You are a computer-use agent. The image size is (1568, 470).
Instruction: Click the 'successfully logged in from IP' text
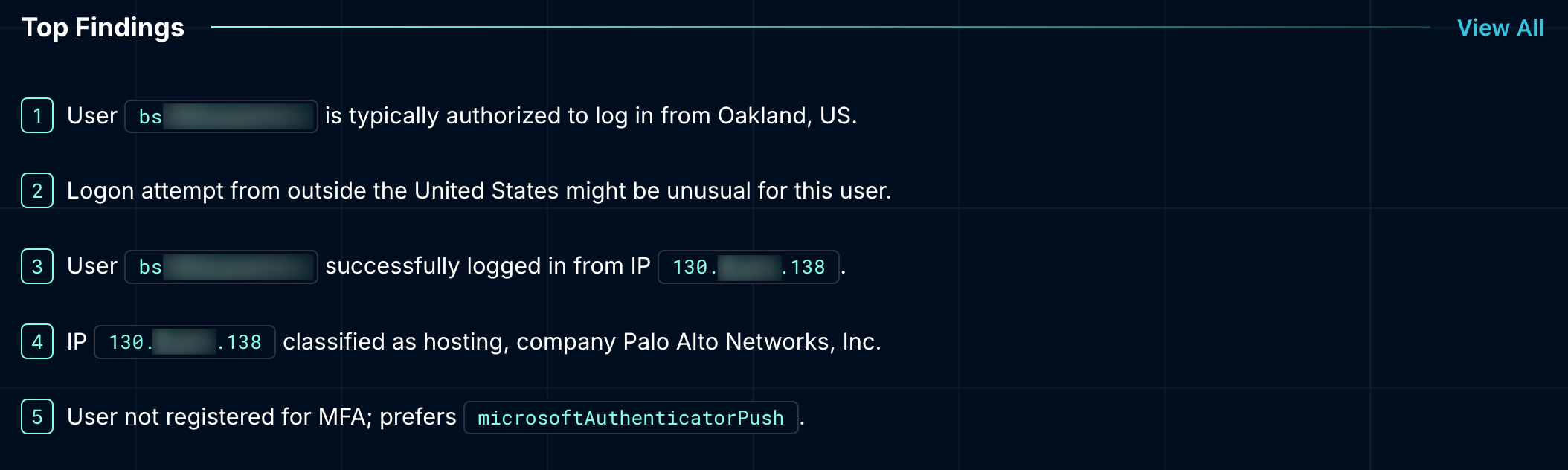pyautogui.click(x=488, y=266)
